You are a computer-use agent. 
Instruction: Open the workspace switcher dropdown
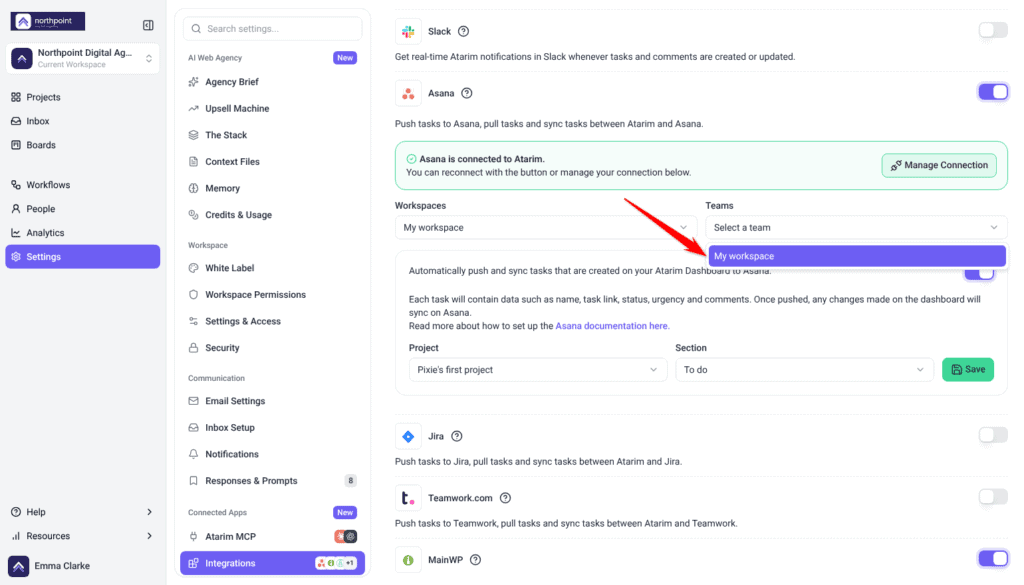[82, 58]
